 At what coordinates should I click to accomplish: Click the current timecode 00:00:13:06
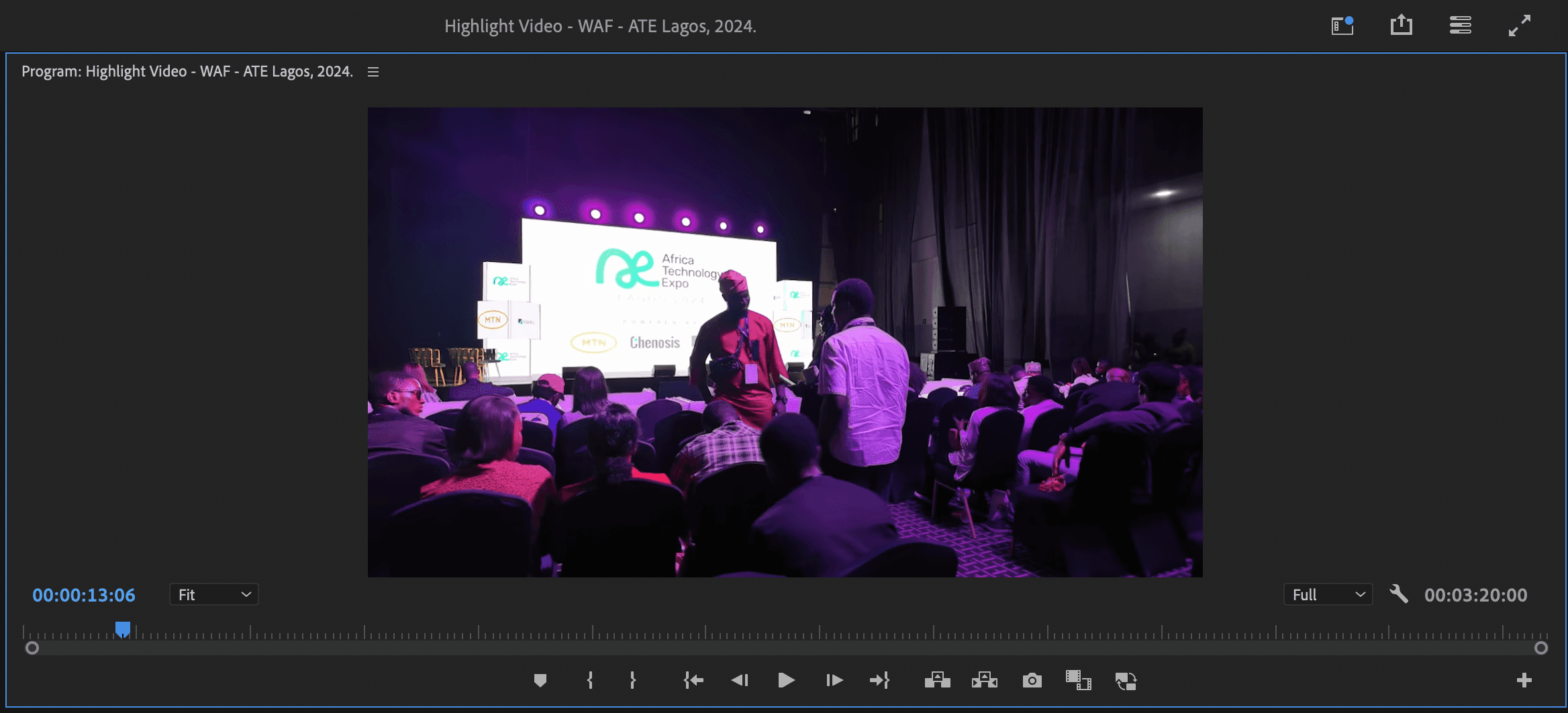[84, 595]
